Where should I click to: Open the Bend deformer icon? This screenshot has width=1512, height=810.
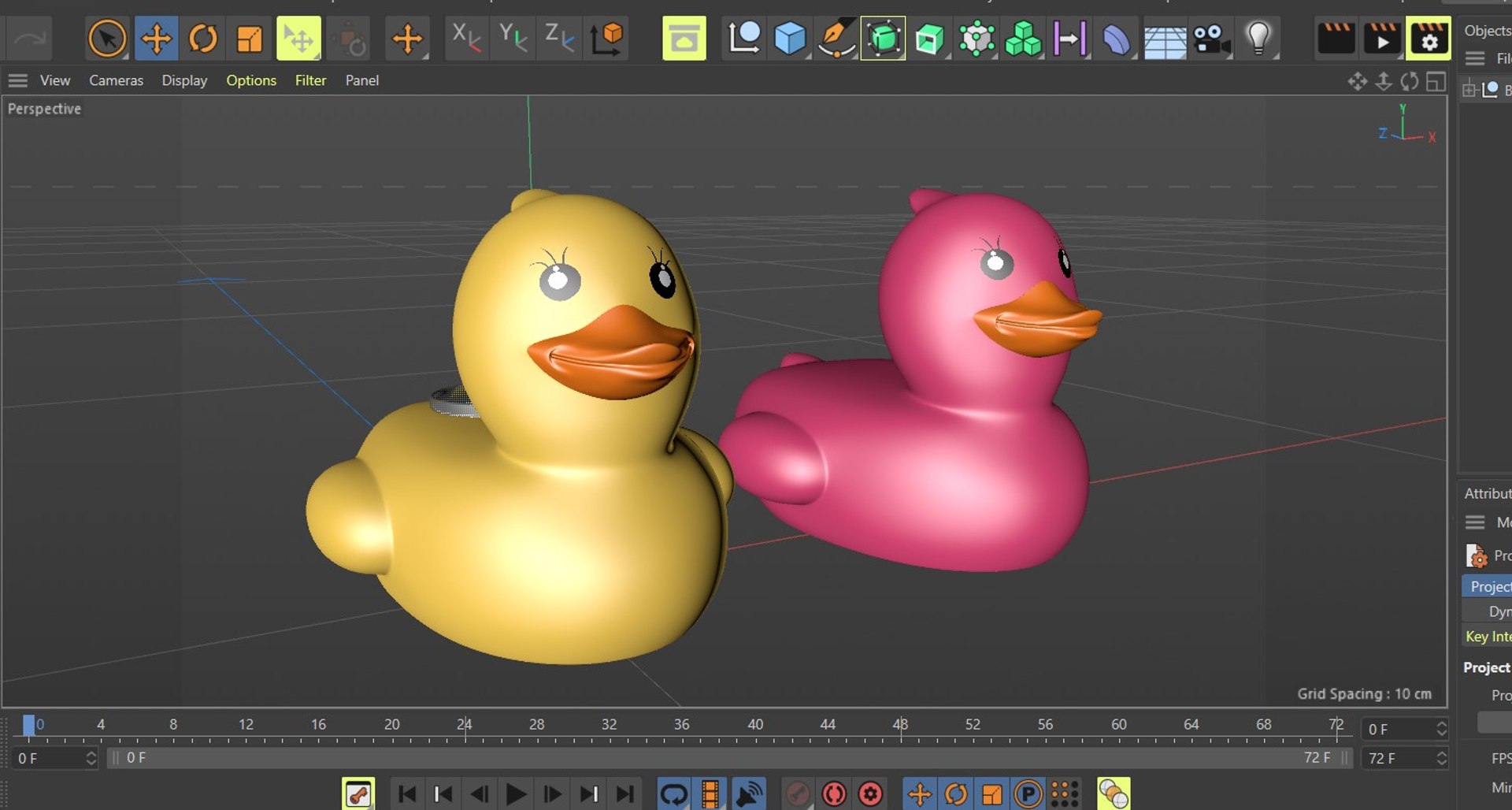1116,38
